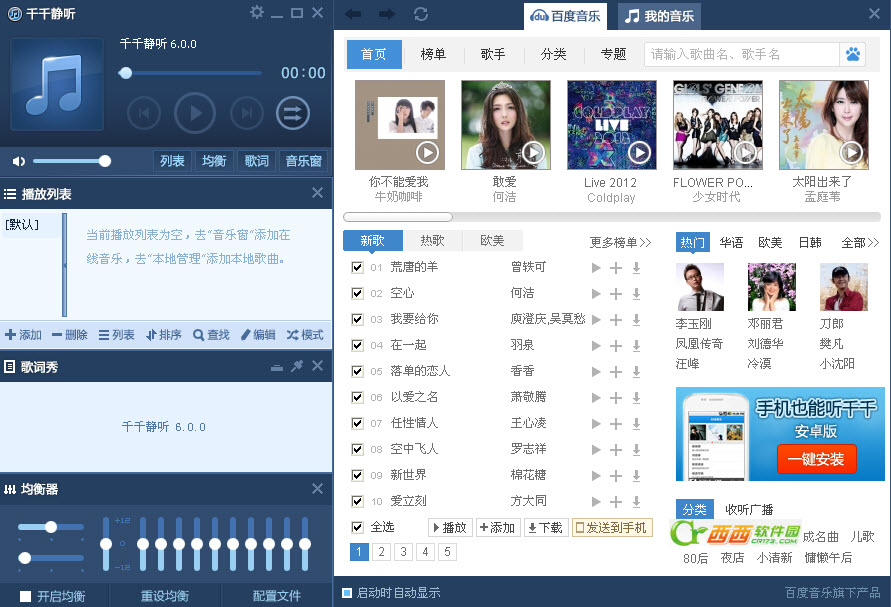This screenshot has height=607, width=891.
Task: Select the 欧美 chart tab beside 热歌
Action: click(x=492, y=240)
